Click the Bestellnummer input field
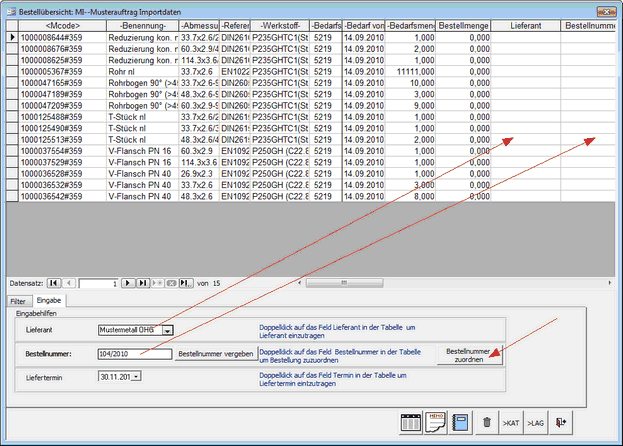The width and height of the screenshot is (623, 446). click(x=133, y=353)
